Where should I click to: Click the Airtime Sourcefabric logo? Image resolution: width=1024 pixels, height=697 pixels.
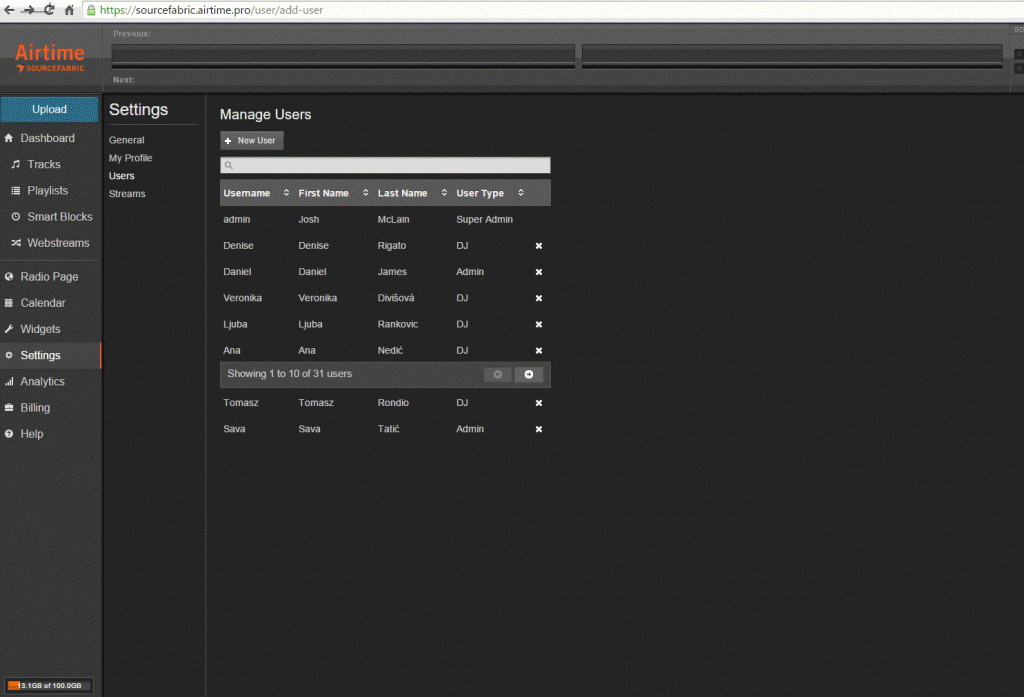(50, 57)
